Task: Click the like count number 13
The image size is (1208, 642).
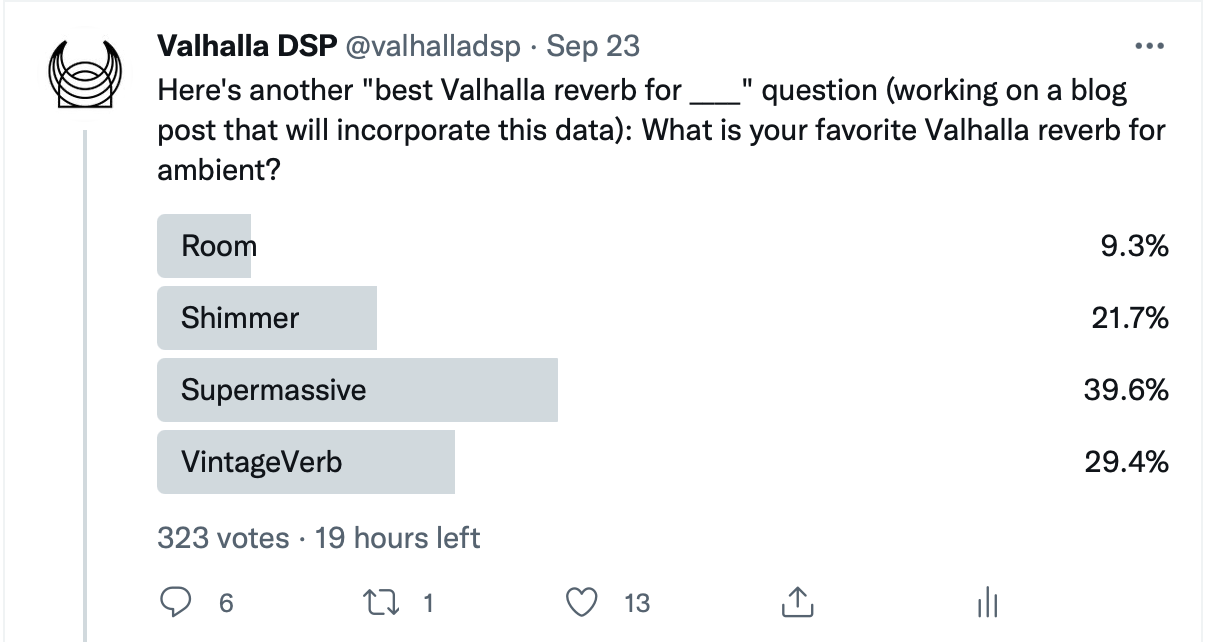Action: [x=636, y=603]
